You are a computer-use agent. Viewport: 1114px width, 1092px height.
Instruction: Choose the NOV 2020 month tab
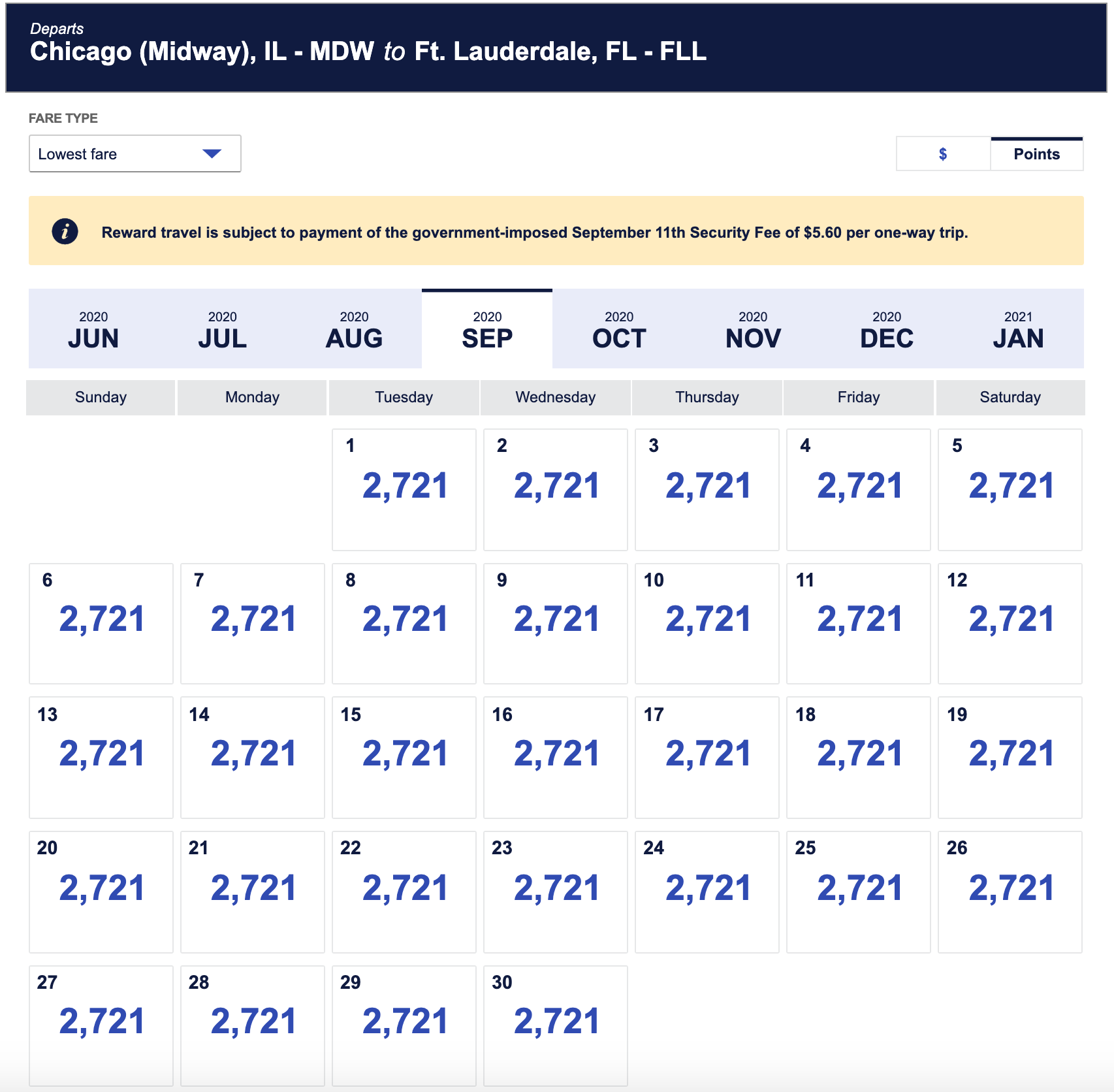(753, 329)
